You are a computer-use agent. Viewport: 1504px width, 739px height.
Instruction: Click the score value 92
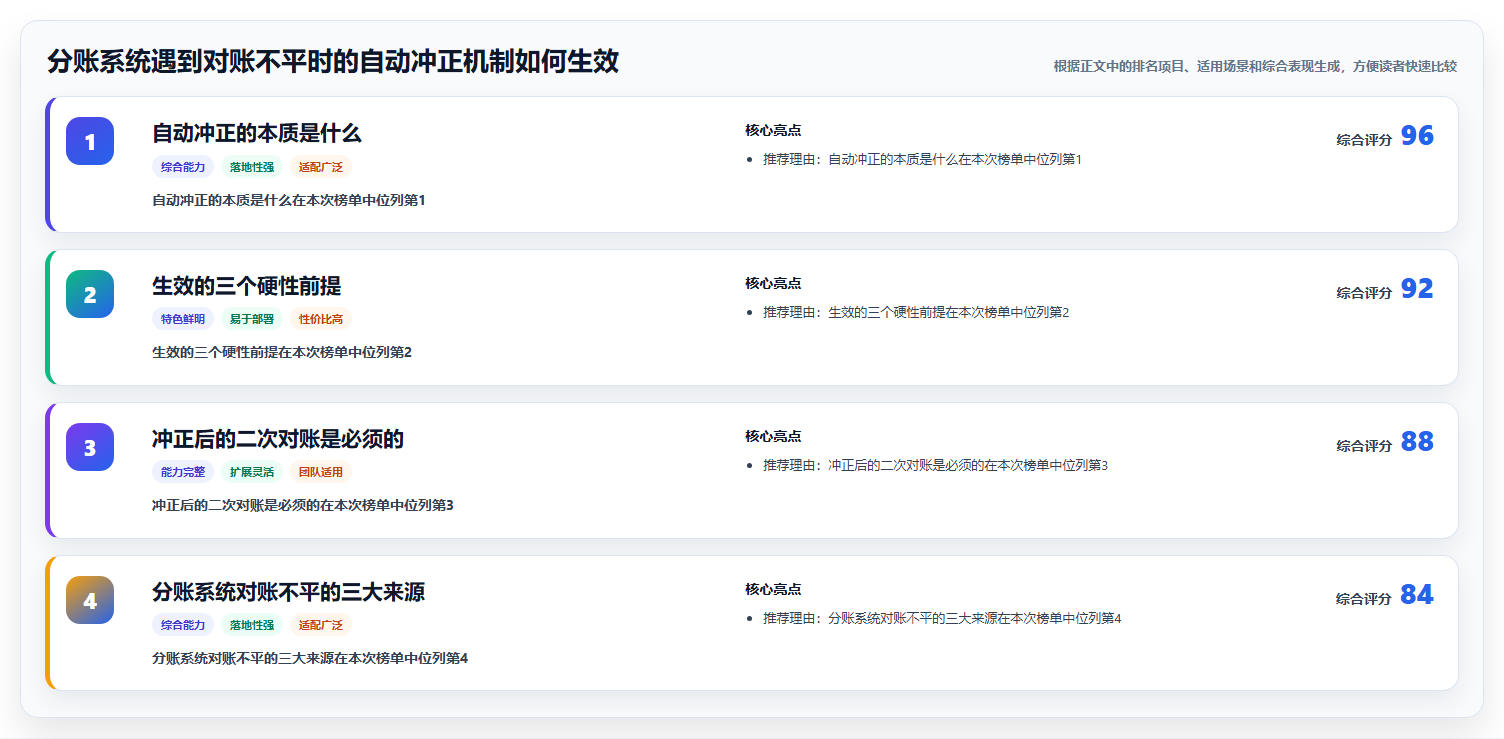point(1417,289)
